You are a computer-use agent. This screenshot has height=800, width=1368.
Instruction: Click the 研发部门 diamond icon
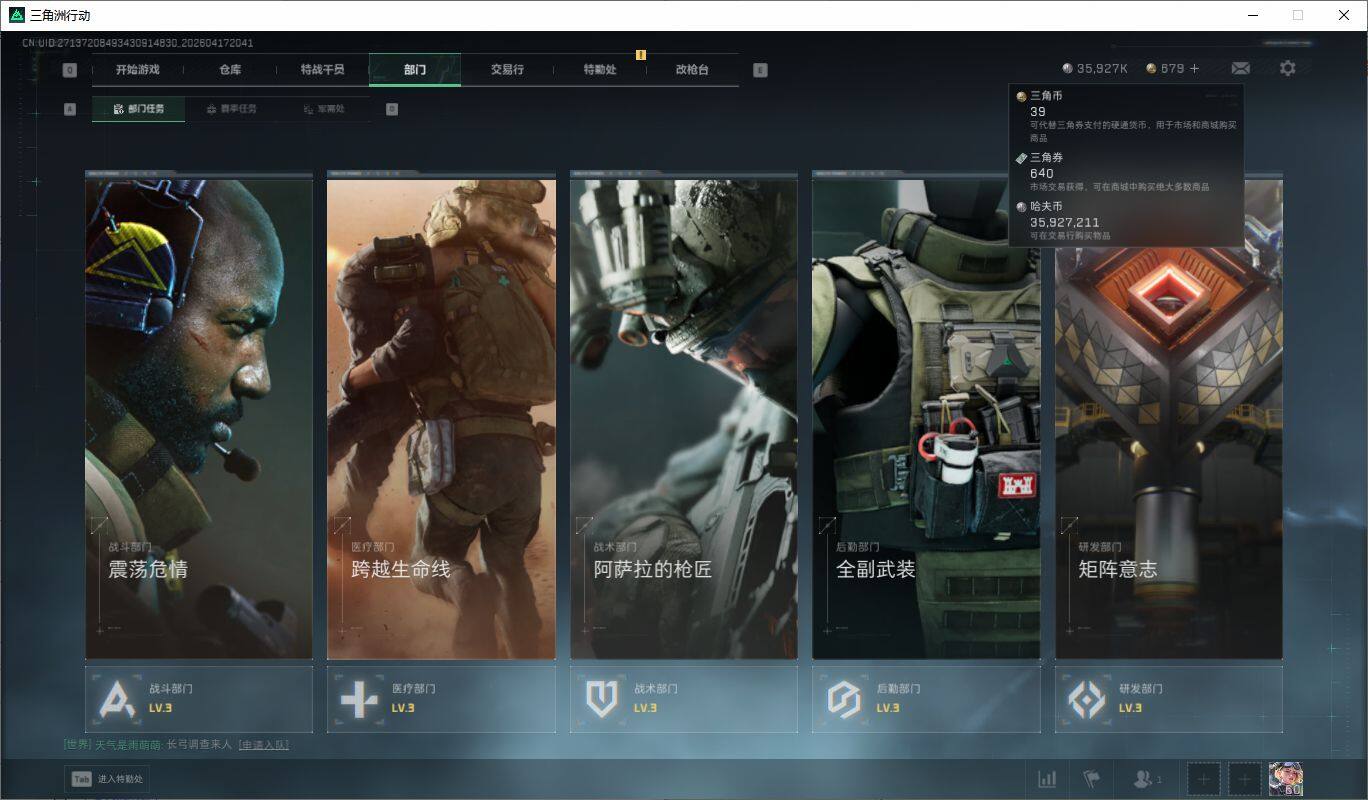(1087, 698)
